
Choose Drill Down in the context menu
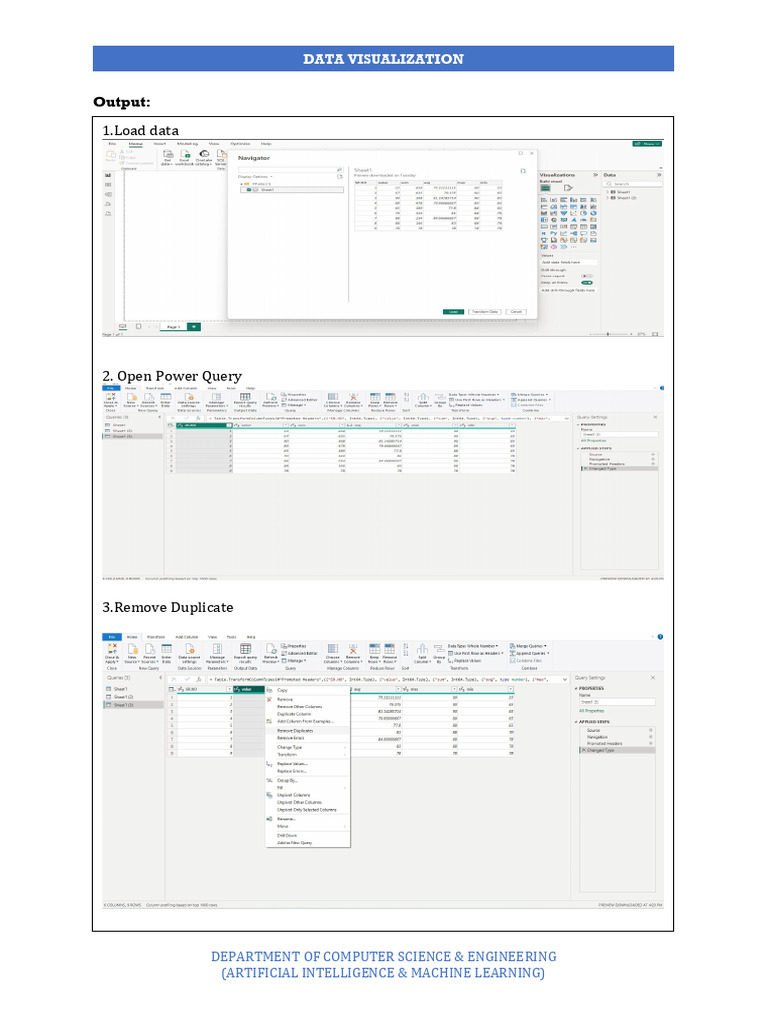pos(287,835)
